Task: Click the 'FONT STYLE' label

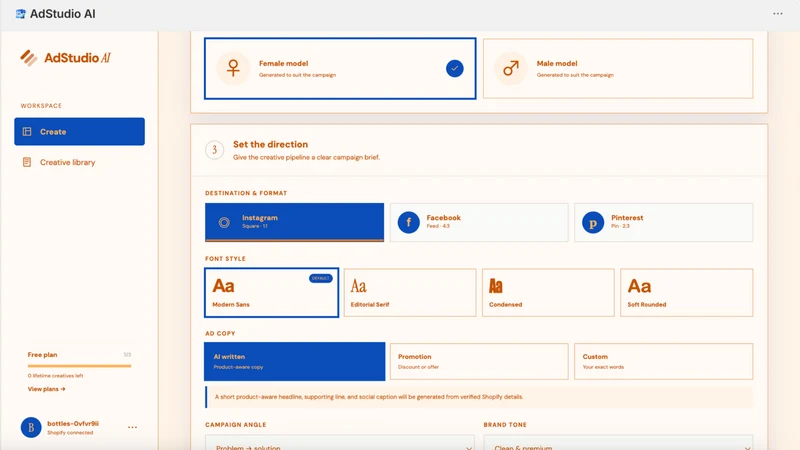Action: (225, 259)
